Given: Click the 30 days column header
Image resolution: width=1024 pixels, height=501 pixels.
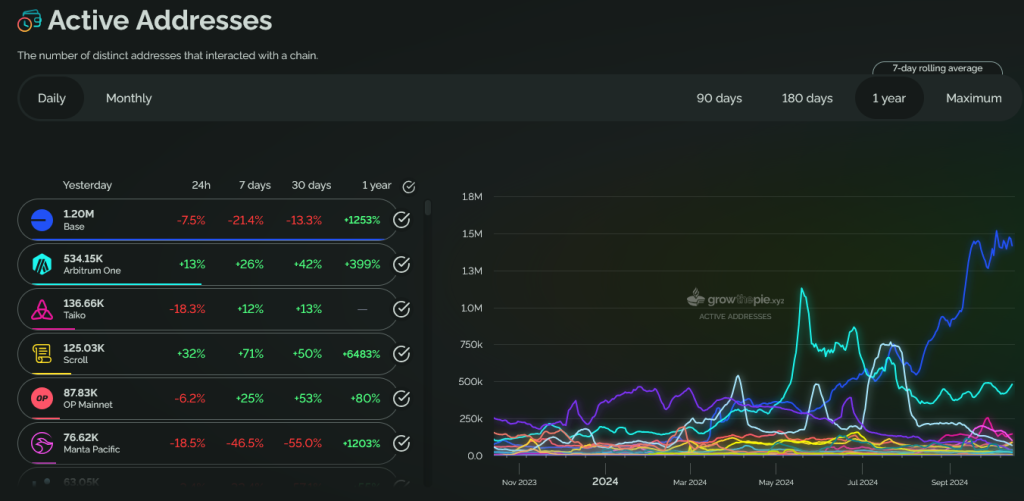Looking at the screenshot, I should click(312, 185).
